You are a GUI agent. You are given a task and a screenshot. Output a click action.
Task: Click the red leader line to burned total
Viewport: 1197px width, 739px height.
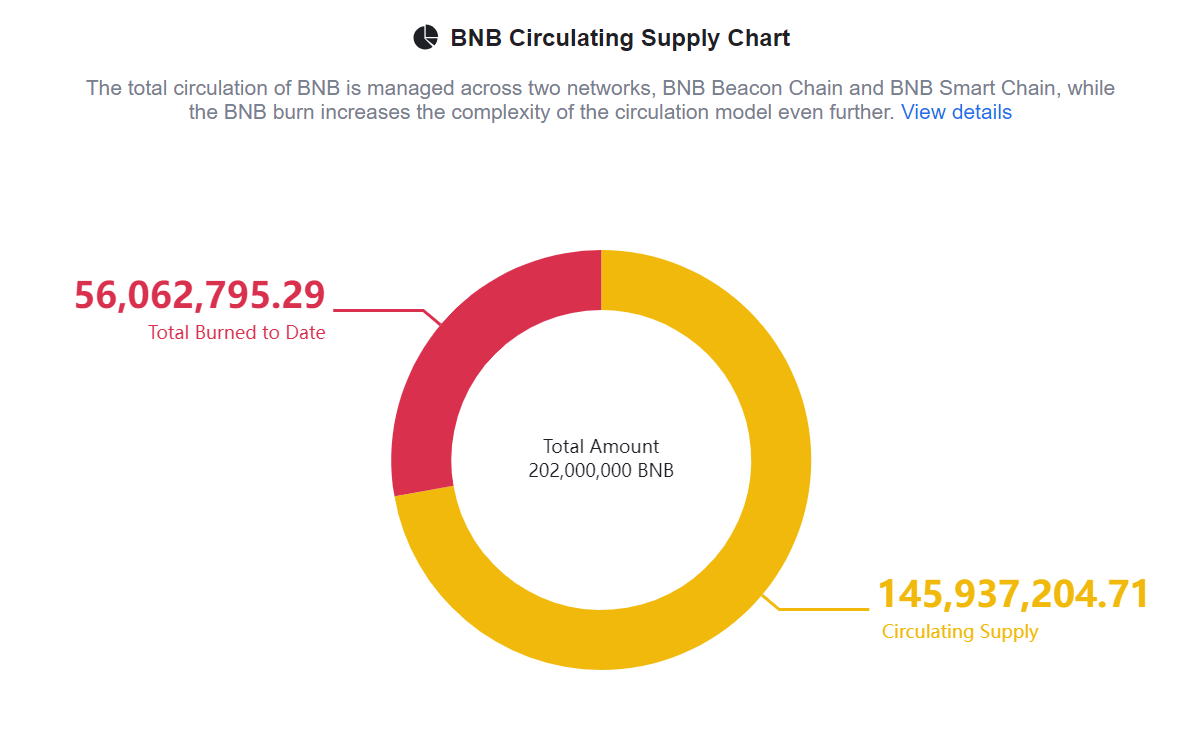(387, 315)
